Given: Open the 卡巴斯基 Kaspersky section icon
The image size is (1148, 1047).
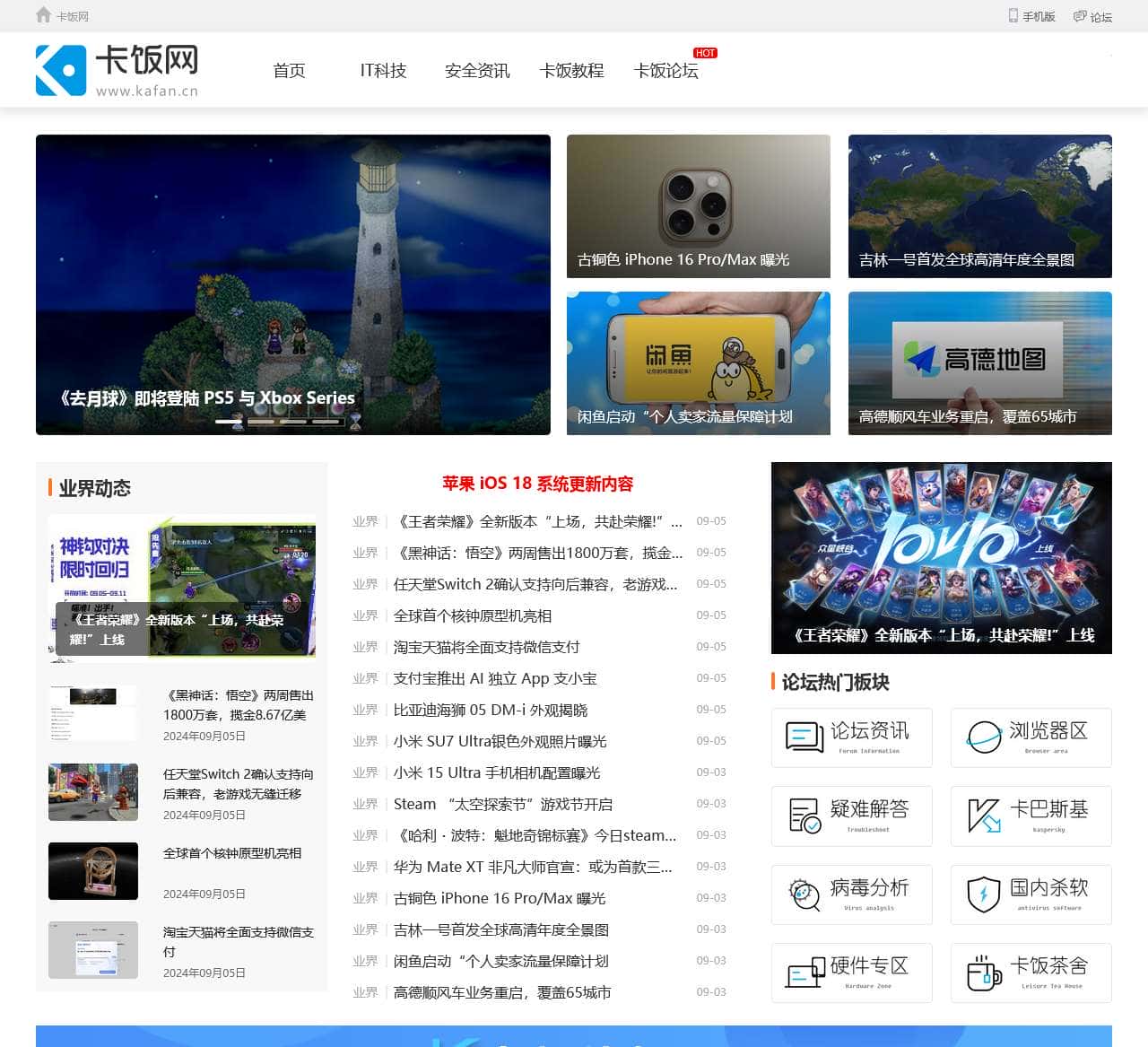Looking at the screenshot, I should click(983, 816).
